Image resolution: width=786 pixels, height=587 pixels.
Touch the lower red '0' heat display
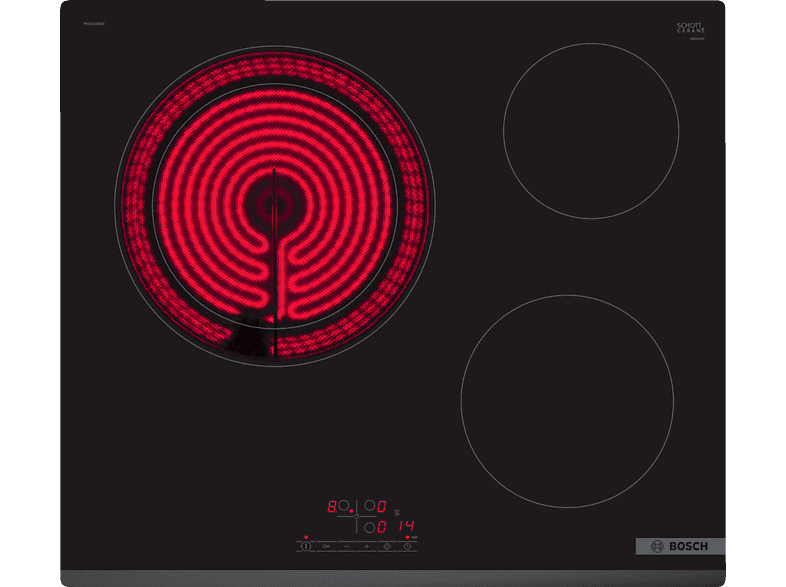381,527
